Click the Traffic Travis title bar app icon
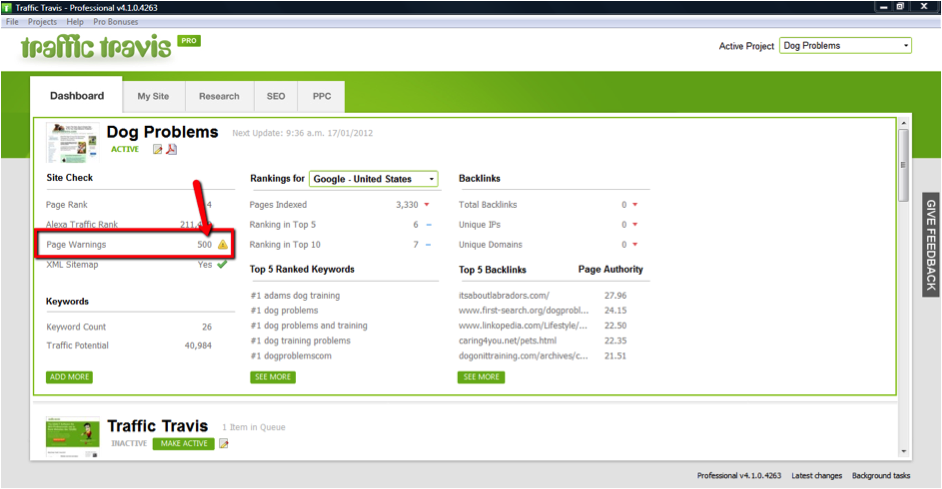The height and width of the screenshot is (489, 942). 7,7
